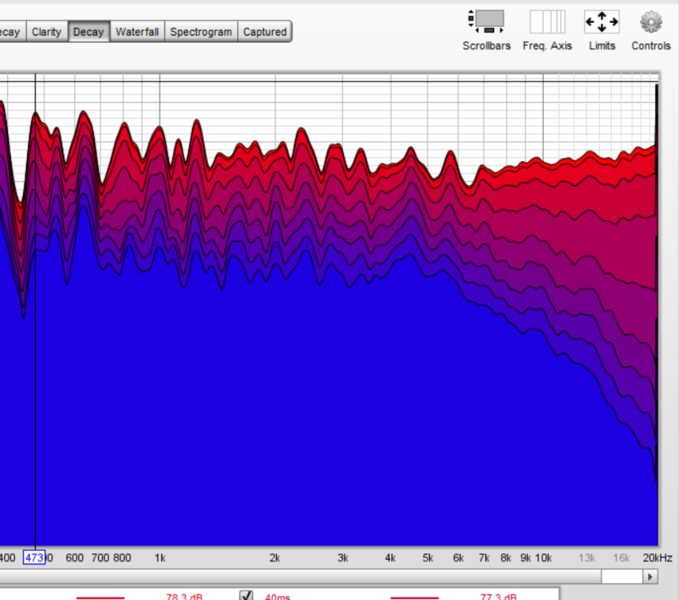679x600 pixels.
Task: Open the graph Limits icon
Action: pos(602,22)
